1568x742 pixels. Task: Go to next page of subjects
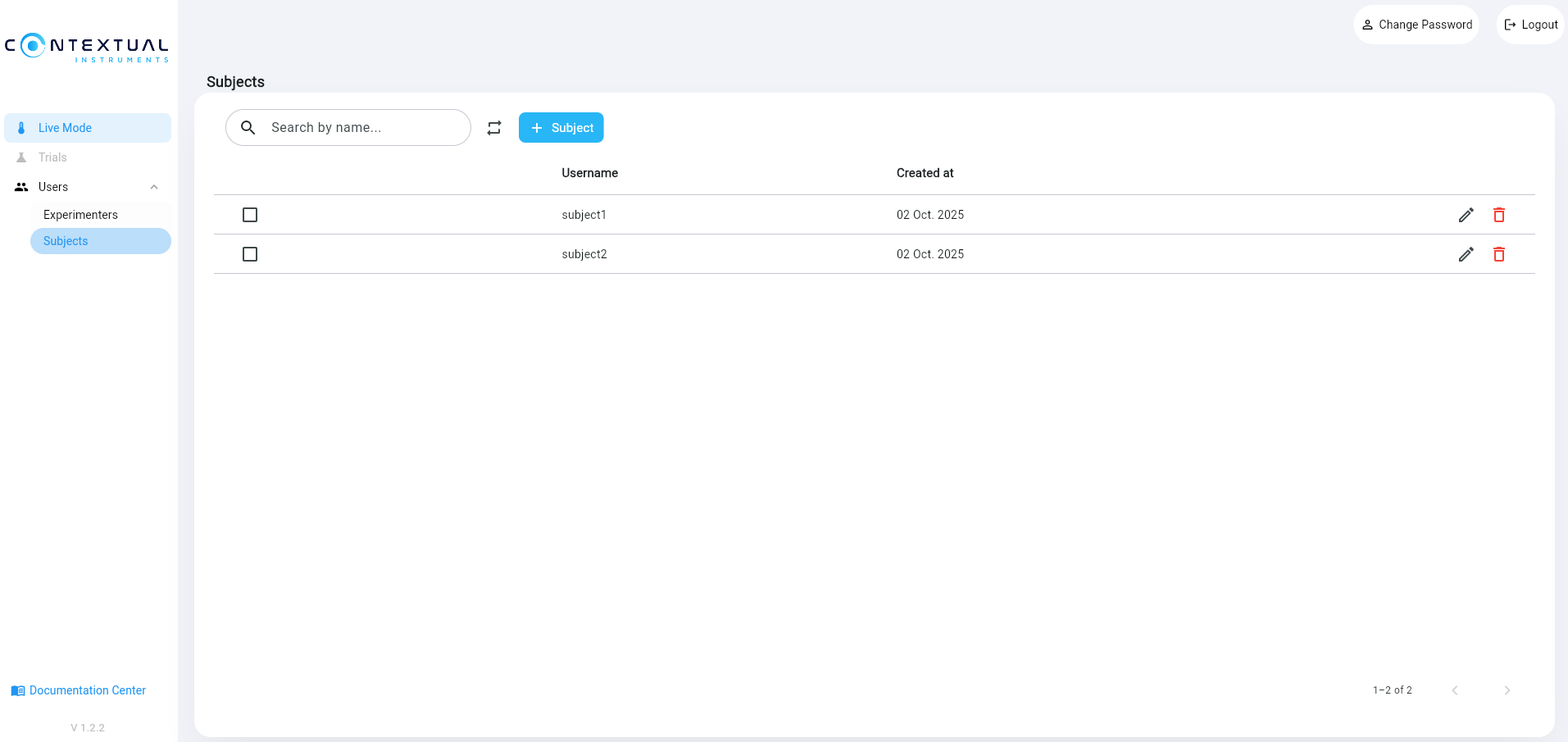coord(1507,690)
